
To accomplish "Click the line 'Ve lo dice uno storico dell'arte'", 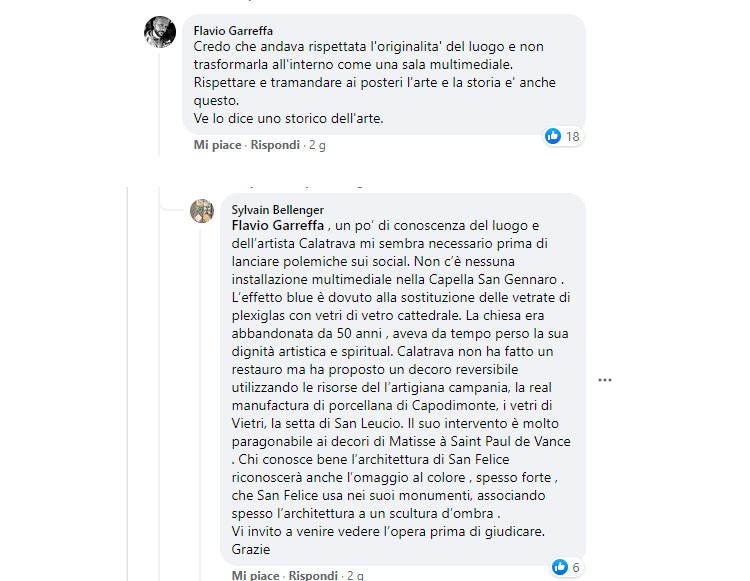I will 288,118.
